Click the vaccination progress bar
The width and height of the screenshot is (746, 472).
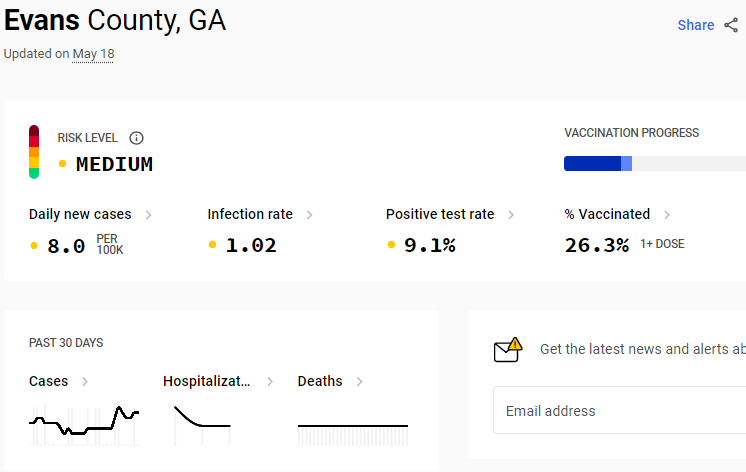pos(655,163)
